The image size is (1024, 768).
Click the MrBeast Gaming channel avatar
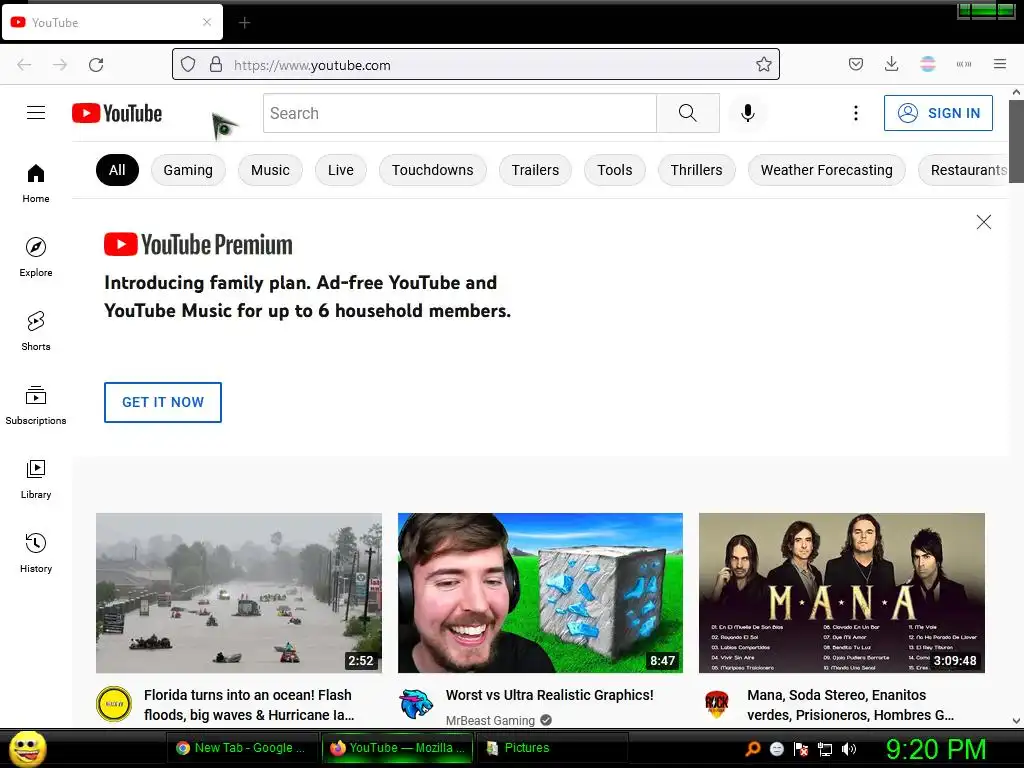(416, 705)
